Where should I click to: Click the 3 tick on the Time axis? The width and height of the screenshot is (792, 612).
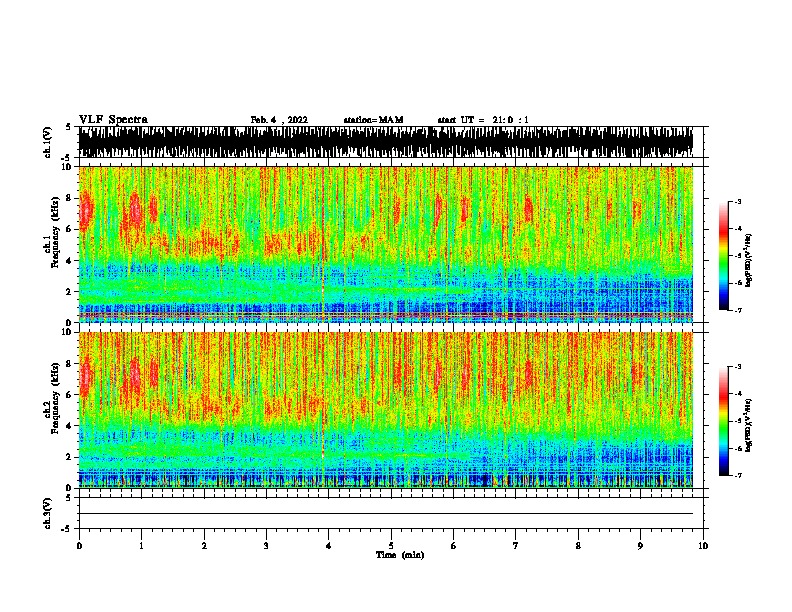tap(266, 545)
